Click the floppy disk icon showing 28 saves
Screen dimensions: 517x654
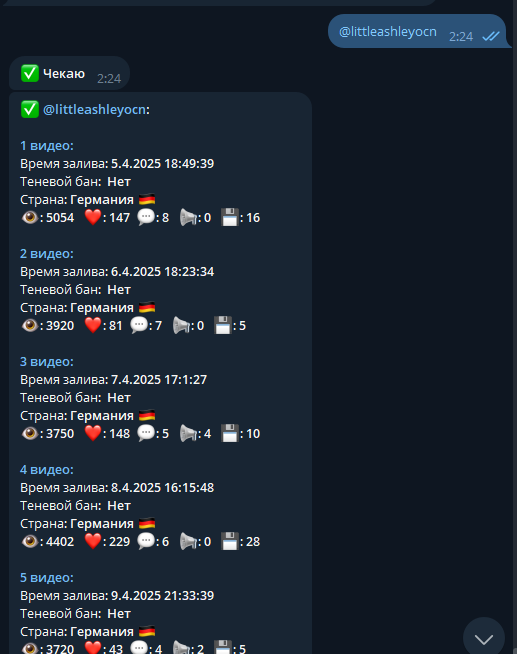click(230, 541)
